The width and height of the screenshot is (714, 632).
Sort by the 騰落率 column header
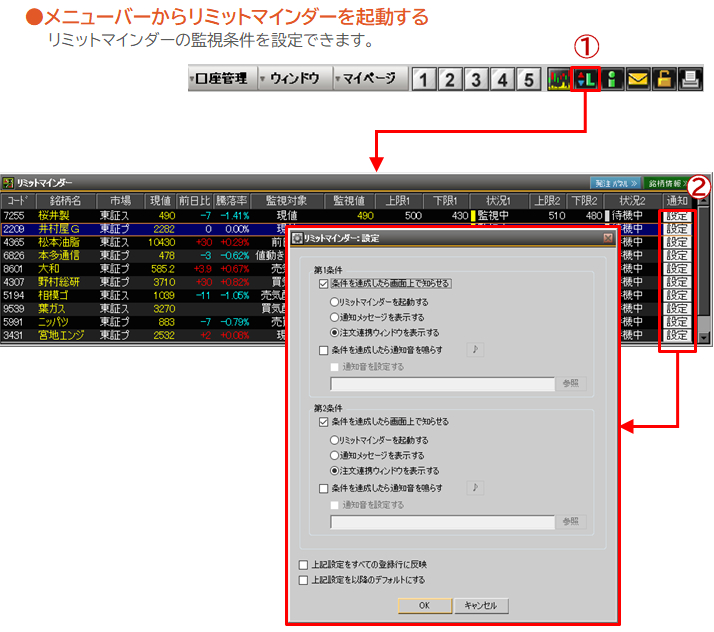click(x=232, y=201)
